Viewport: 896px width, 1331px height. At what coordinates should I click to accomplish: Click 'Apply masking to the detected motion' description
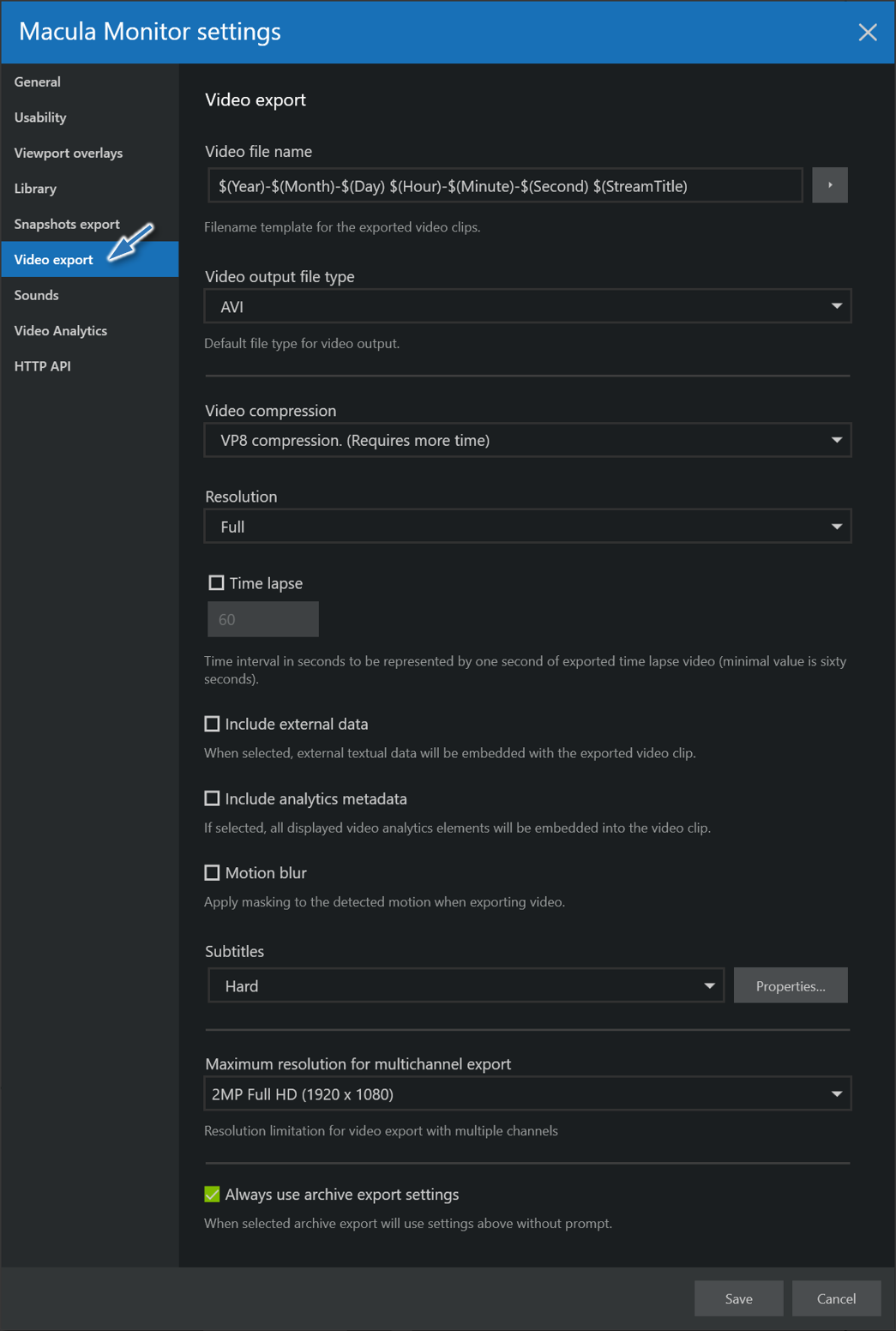pyautogui.click(x=384, y=901)
